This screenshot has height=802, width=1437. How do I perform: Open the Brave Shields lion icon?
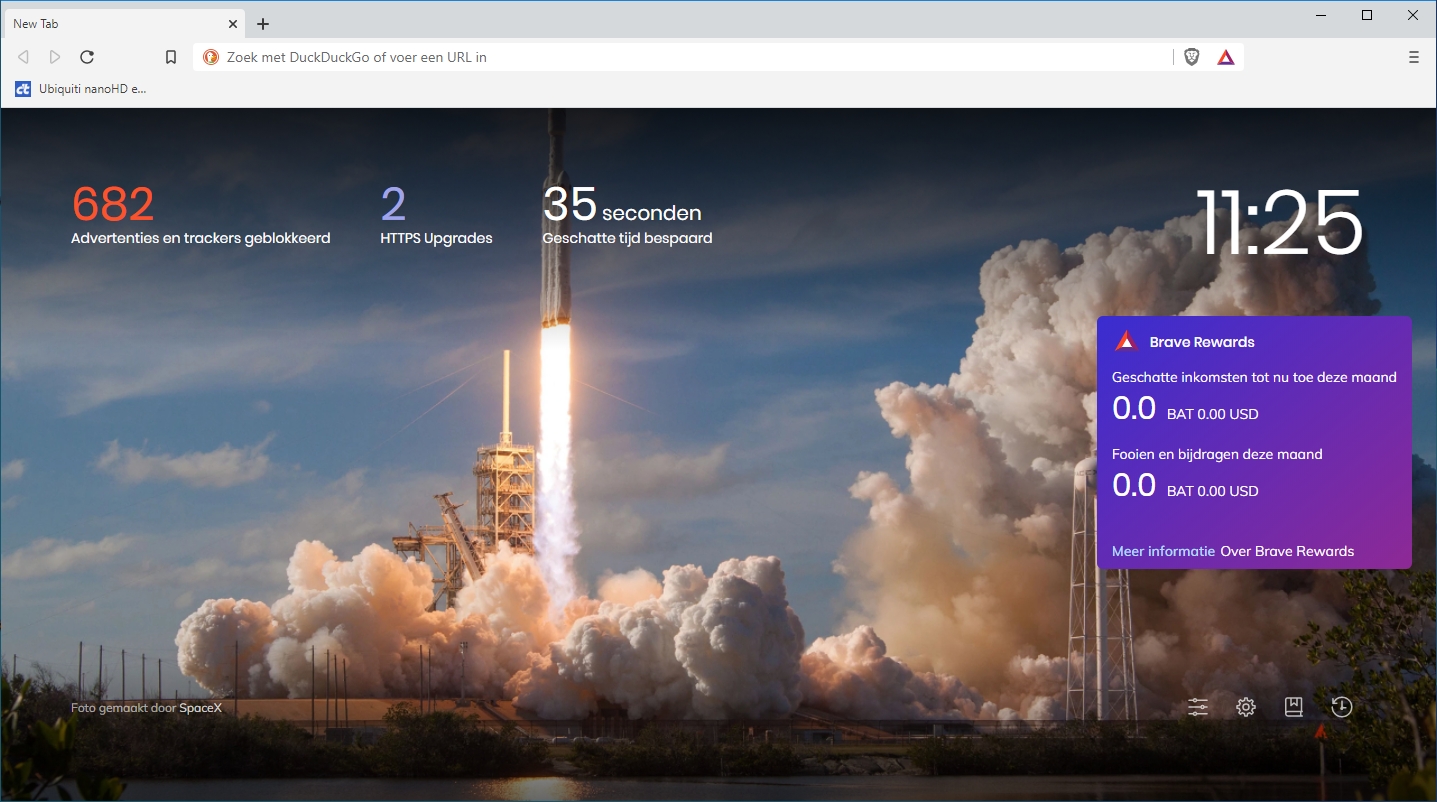pos(1191,57)
